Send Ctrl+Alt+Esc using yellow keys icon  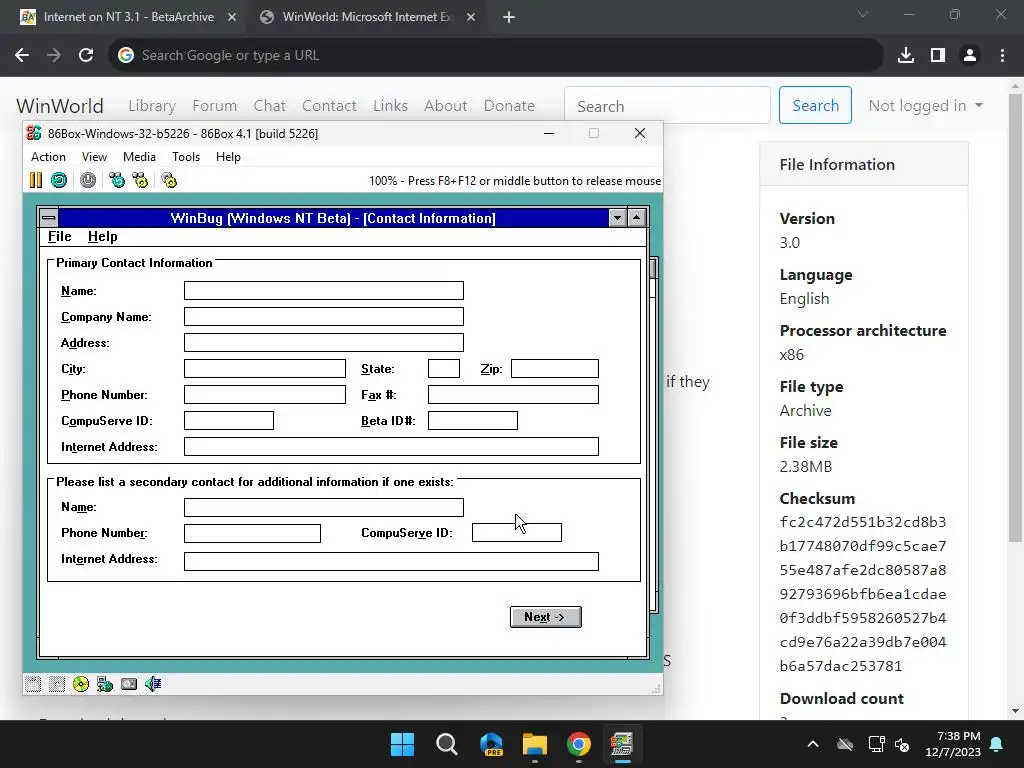tap(140, 180)
